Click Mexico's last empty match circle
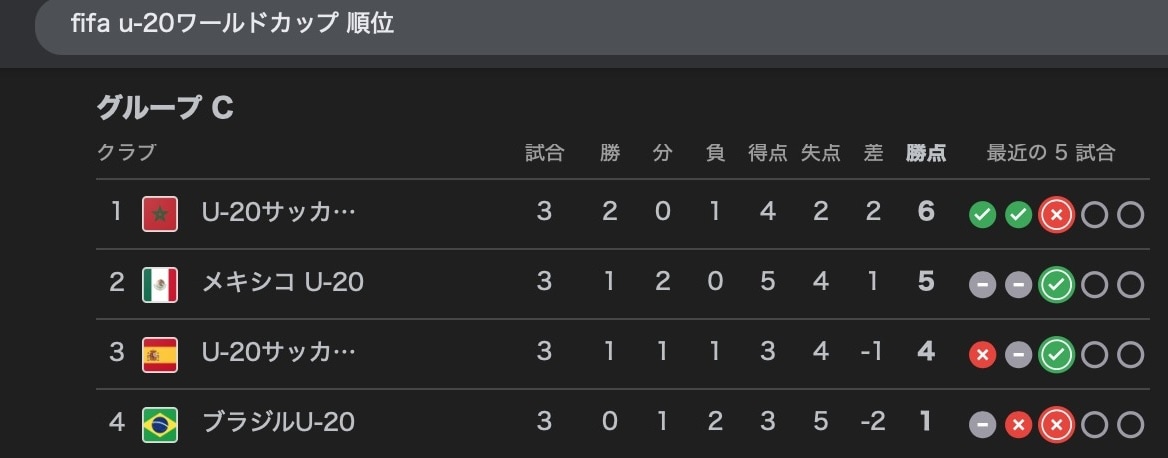 (1130, 285)
